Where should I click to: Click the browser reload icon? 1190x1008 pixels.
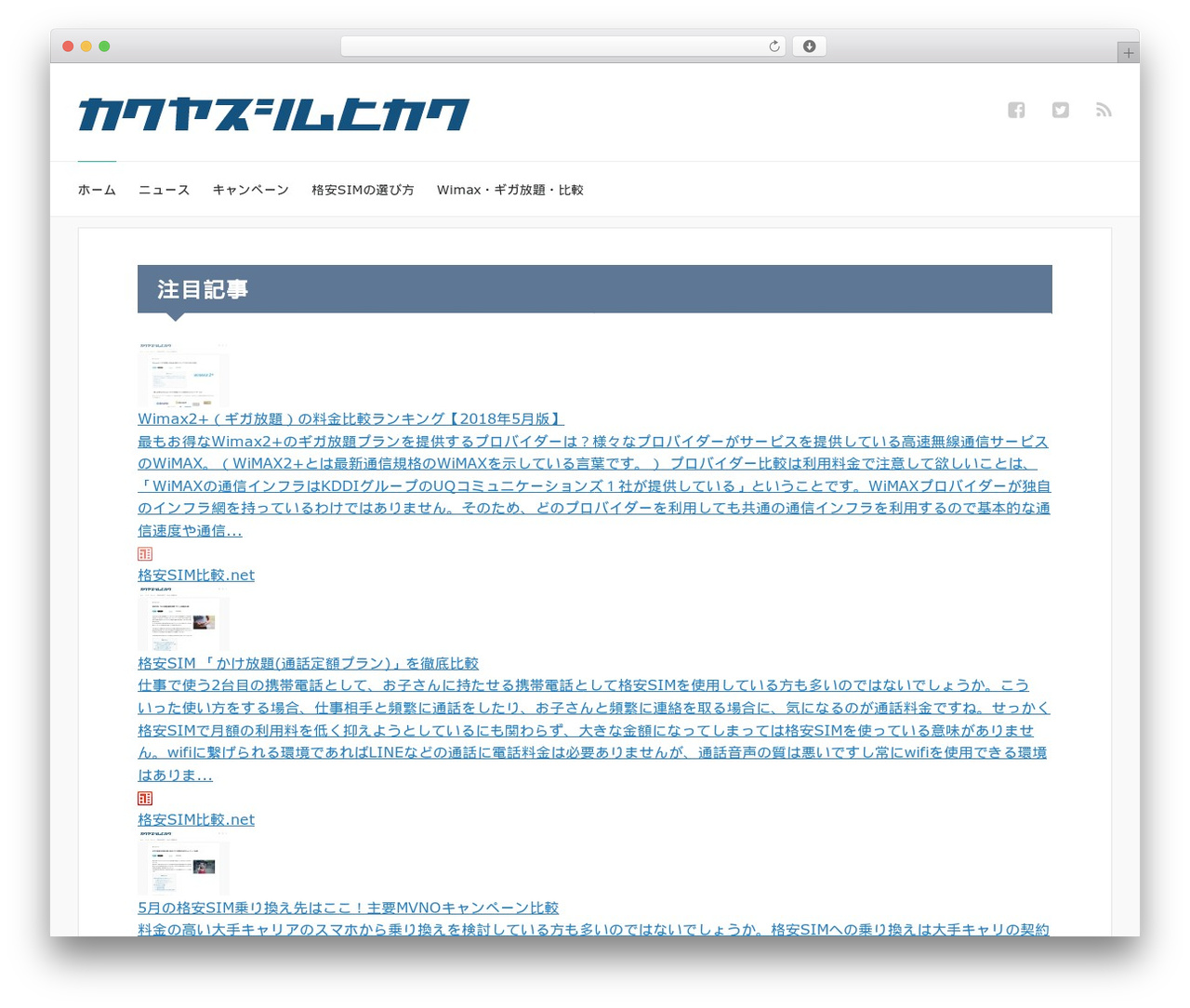point(773,46)
